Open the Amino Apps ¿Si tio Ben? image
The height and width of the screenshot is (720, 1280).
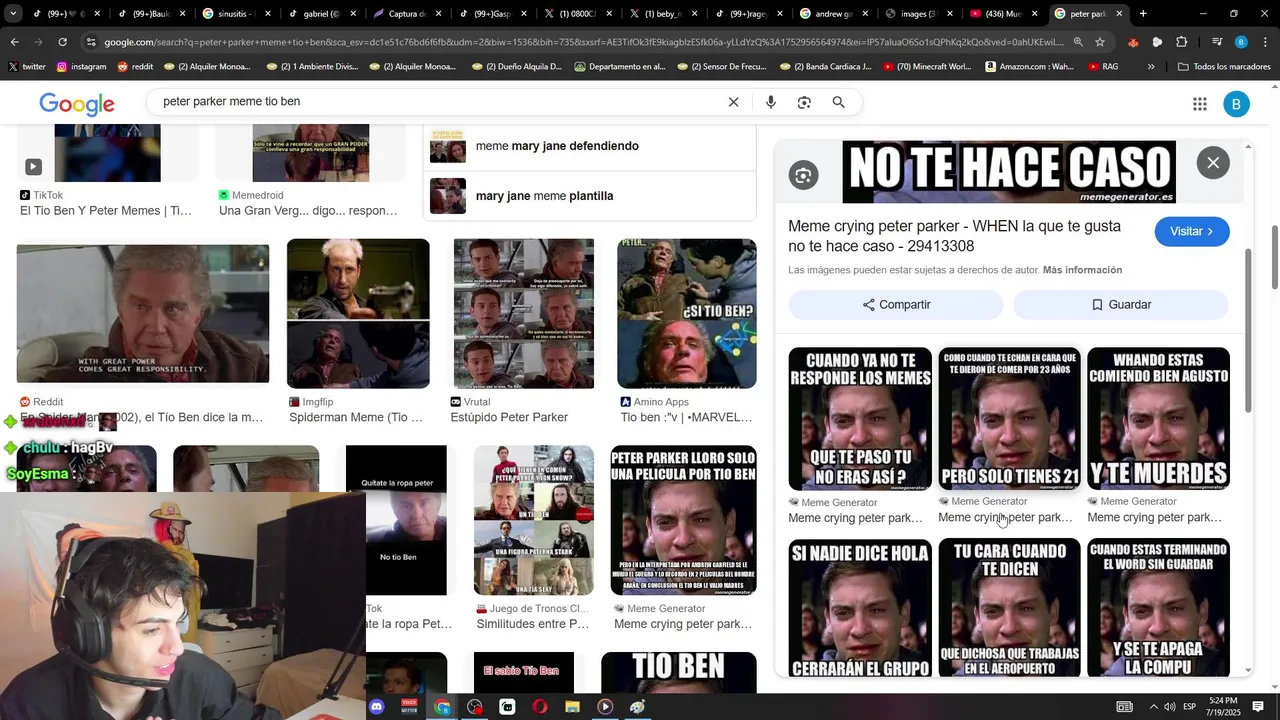[x=687, y=314]
